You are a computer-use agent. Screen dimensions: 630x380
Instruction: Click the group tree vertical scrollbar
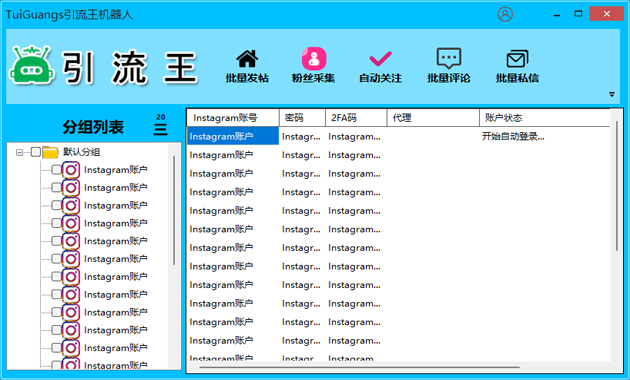(174, 210)
